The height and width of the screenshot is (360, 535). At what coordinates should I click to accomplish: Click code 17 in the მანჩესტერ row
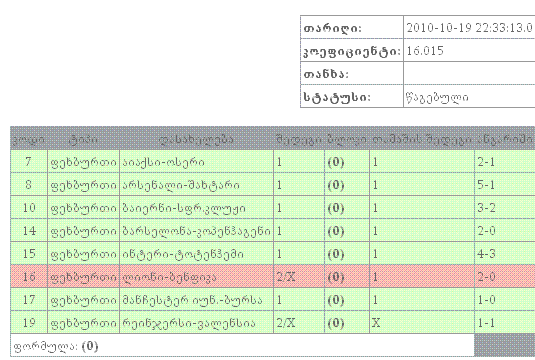(x=29, y=300)
